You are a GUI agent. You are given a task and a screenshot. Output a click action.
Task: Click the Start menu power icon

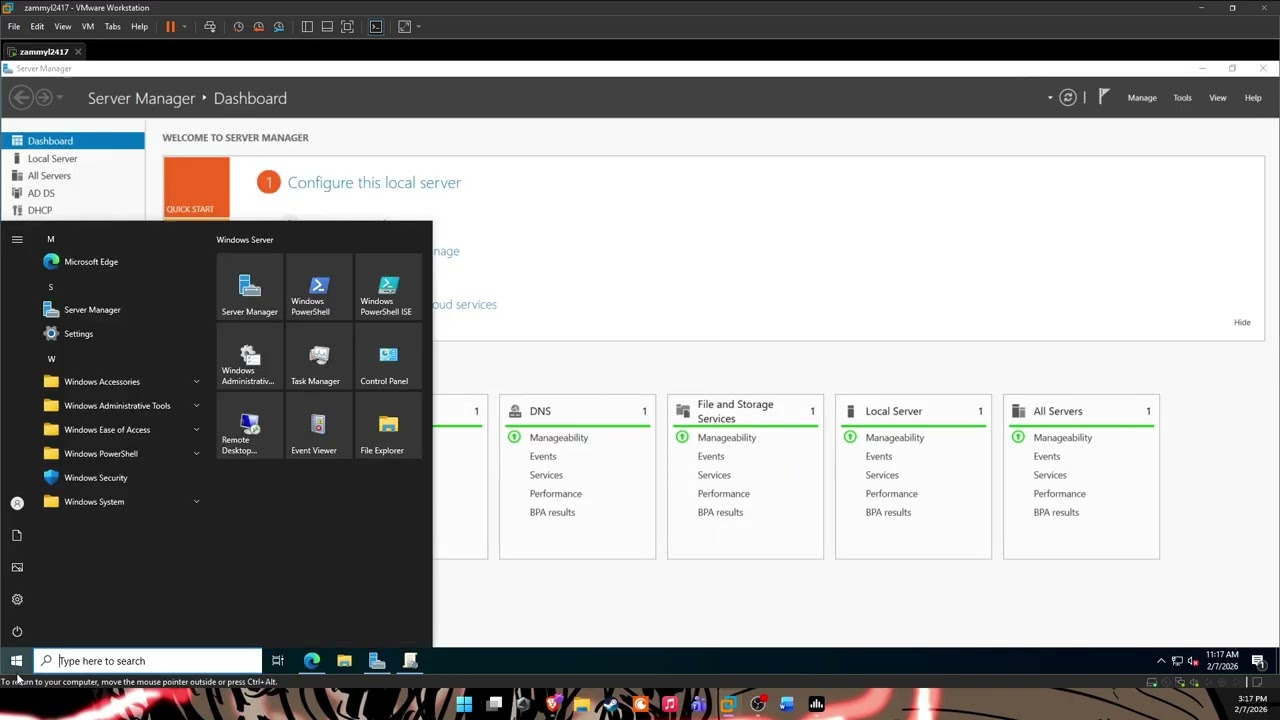[x=17, y=632]
